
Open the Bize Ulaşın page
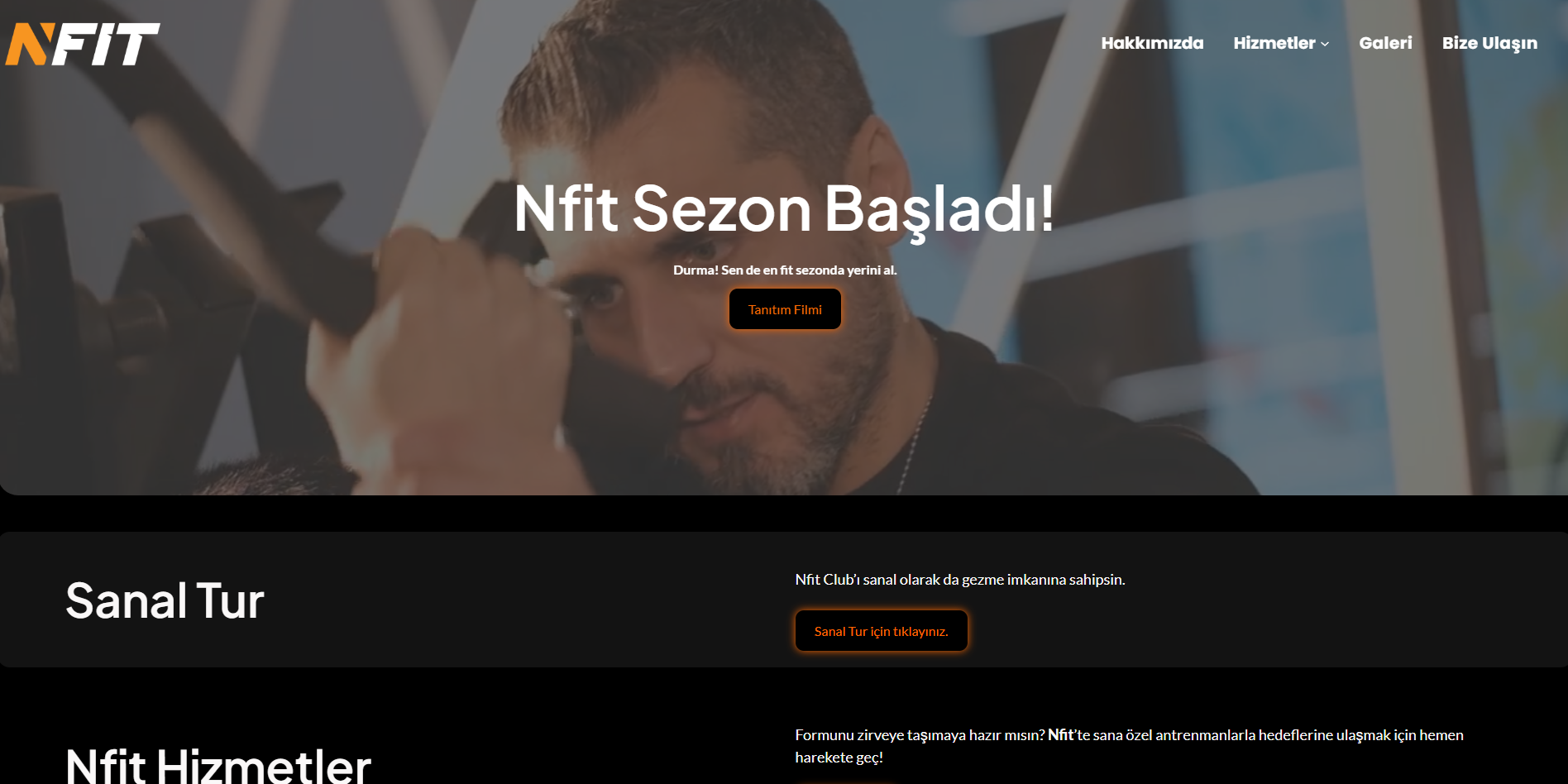(x=1489, y=43)
